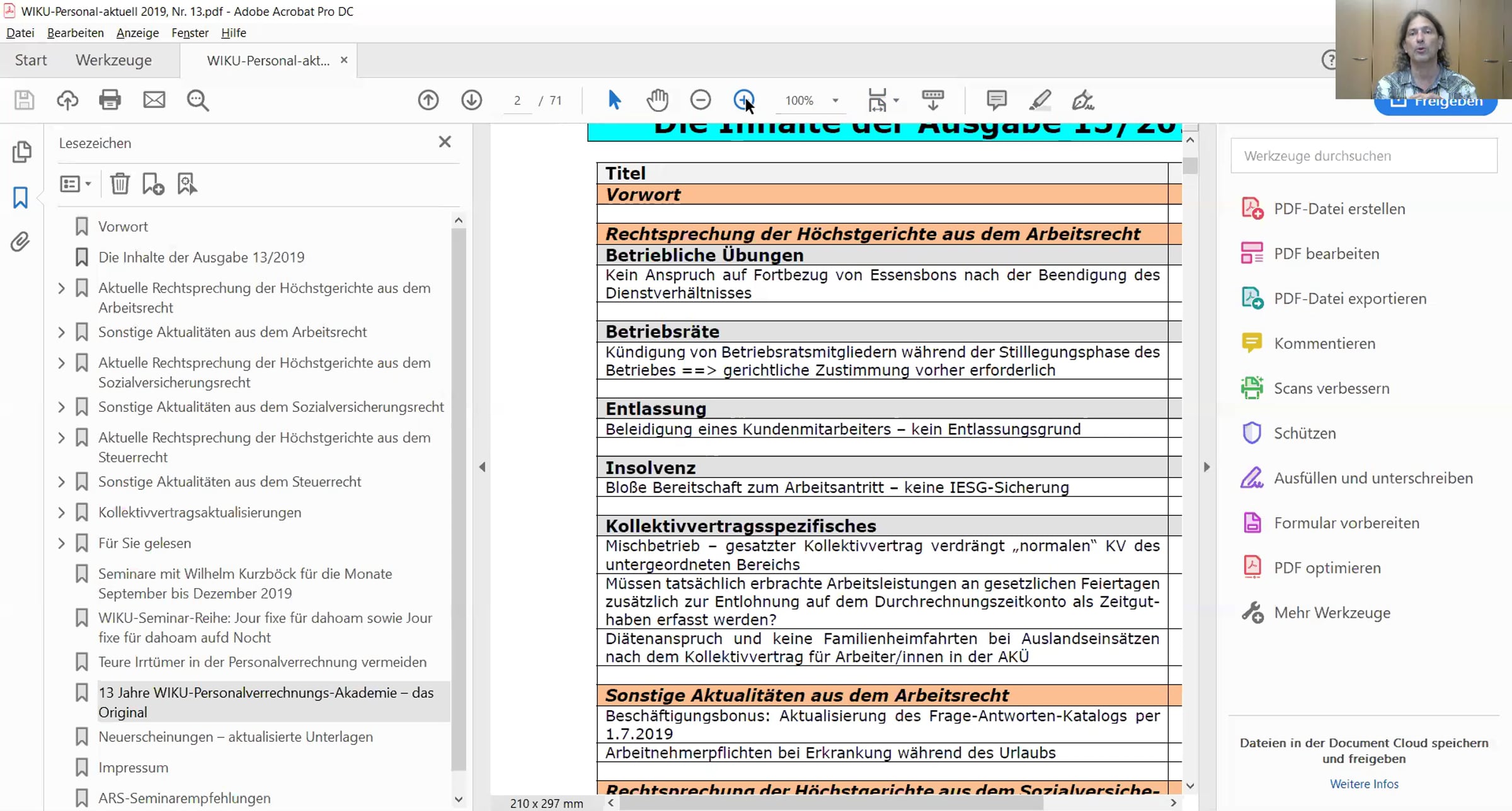Open the fit page options icon
The height and width of the screenshot is (811, 1512).
[878, 100]
